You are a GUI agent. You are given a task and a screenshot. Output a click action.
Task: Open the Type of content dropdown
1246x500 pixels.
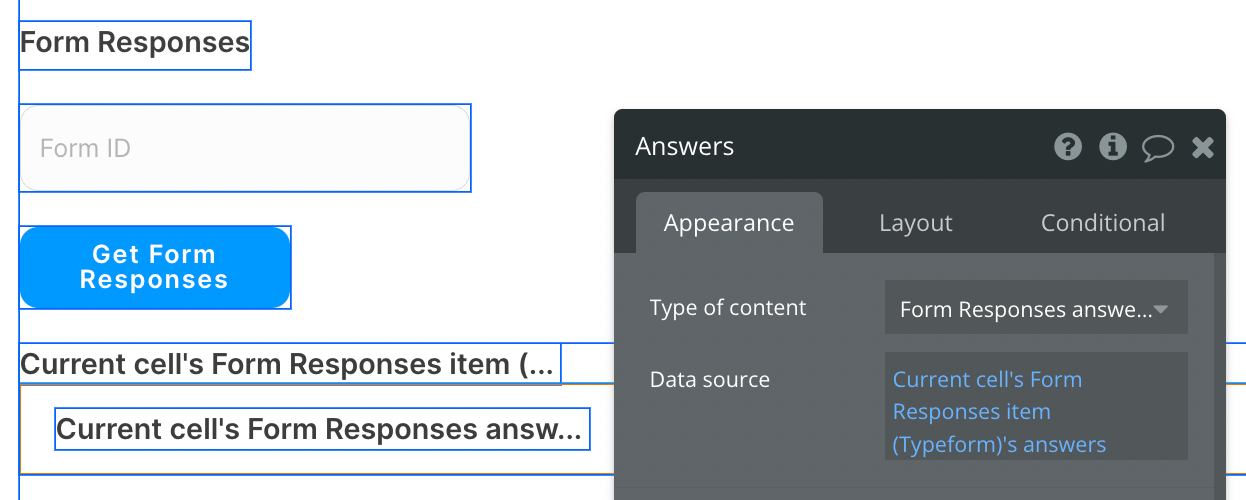point(1036,309)
